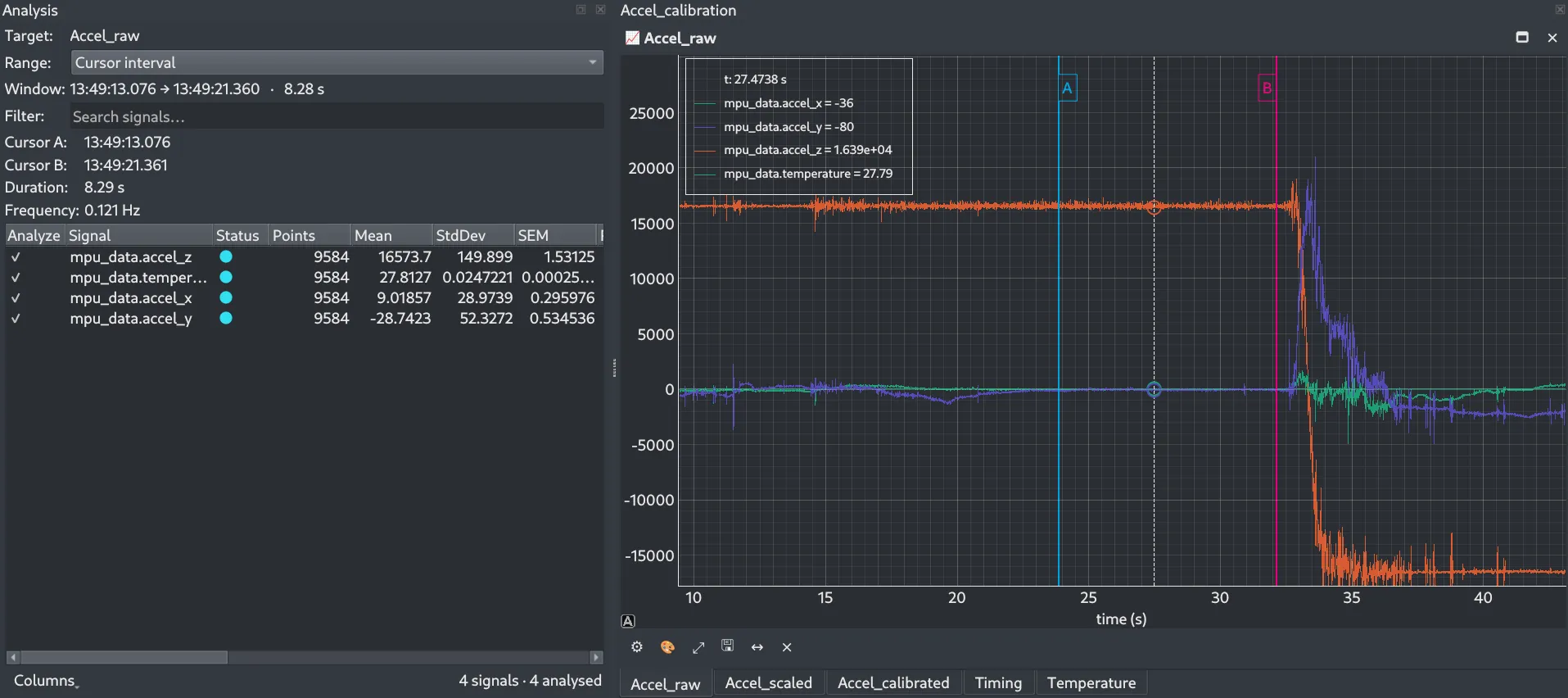Click legend entry mpu_data.accel_z
The image size is (1568, 698).
(x=807, y=150)
